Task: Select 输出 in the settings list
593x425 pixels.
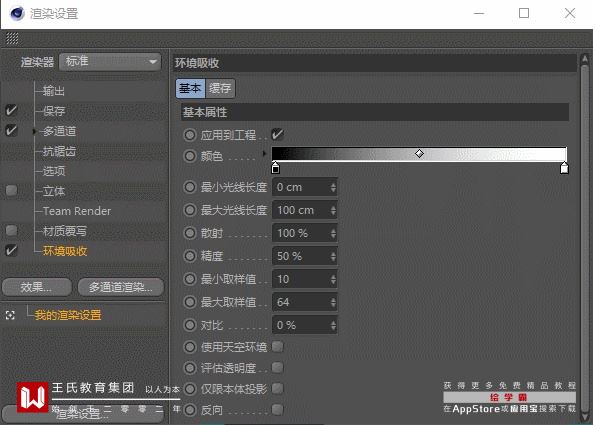Action: 53,91
